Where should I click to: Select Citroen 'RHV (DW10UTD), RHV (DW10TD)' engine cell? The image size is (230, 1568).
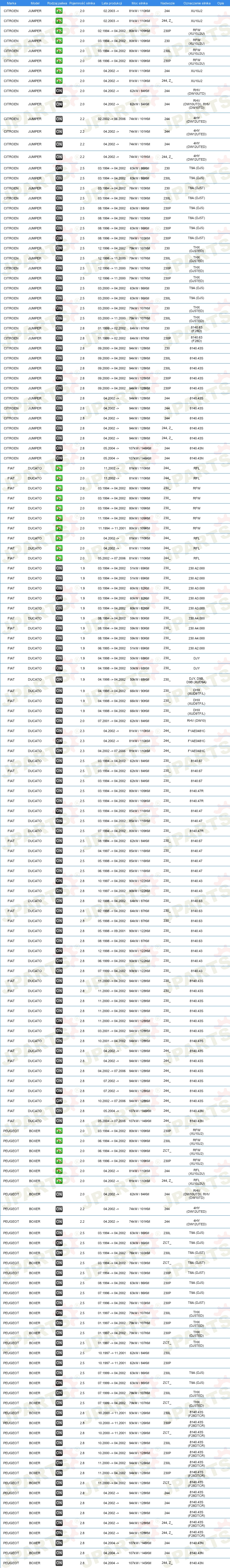point(196,104)
